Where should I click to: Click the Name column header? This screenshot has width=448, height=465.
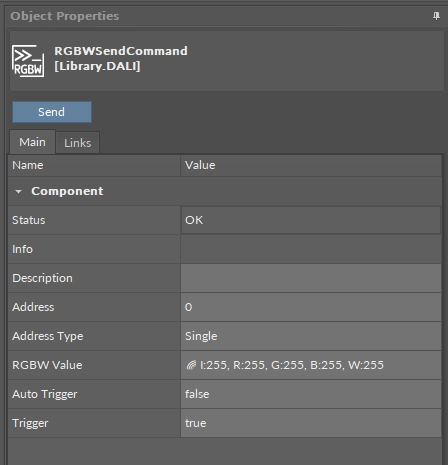[94, 165]
